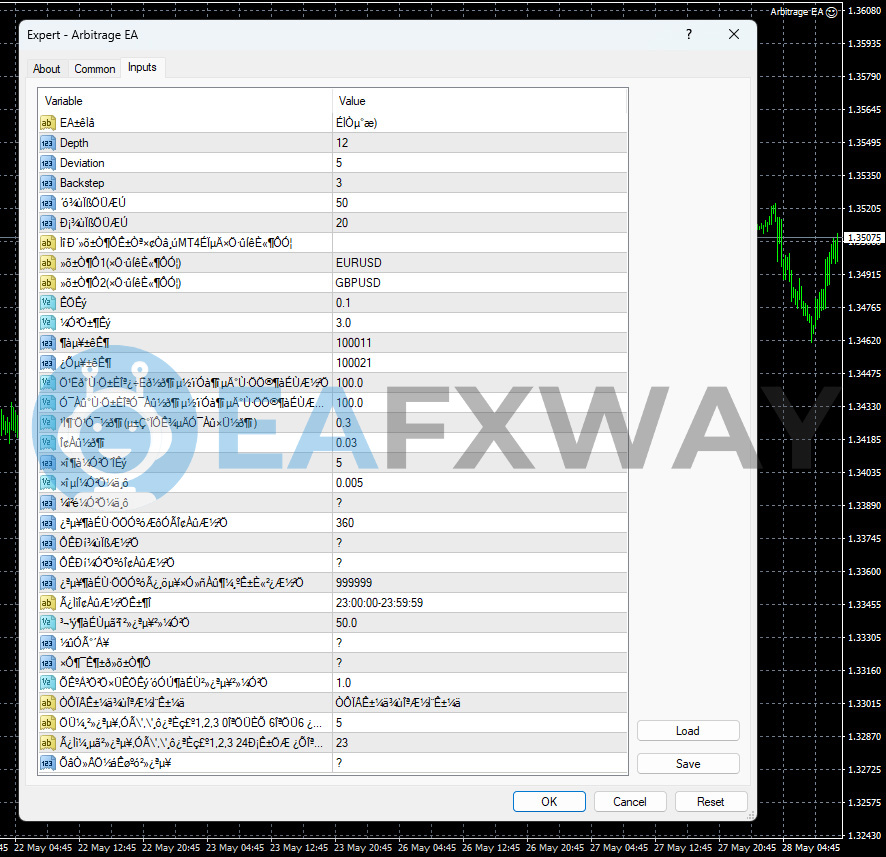The image size is (886, 857).
Task: Open the dialog help question mark
Action: (689, 34)
